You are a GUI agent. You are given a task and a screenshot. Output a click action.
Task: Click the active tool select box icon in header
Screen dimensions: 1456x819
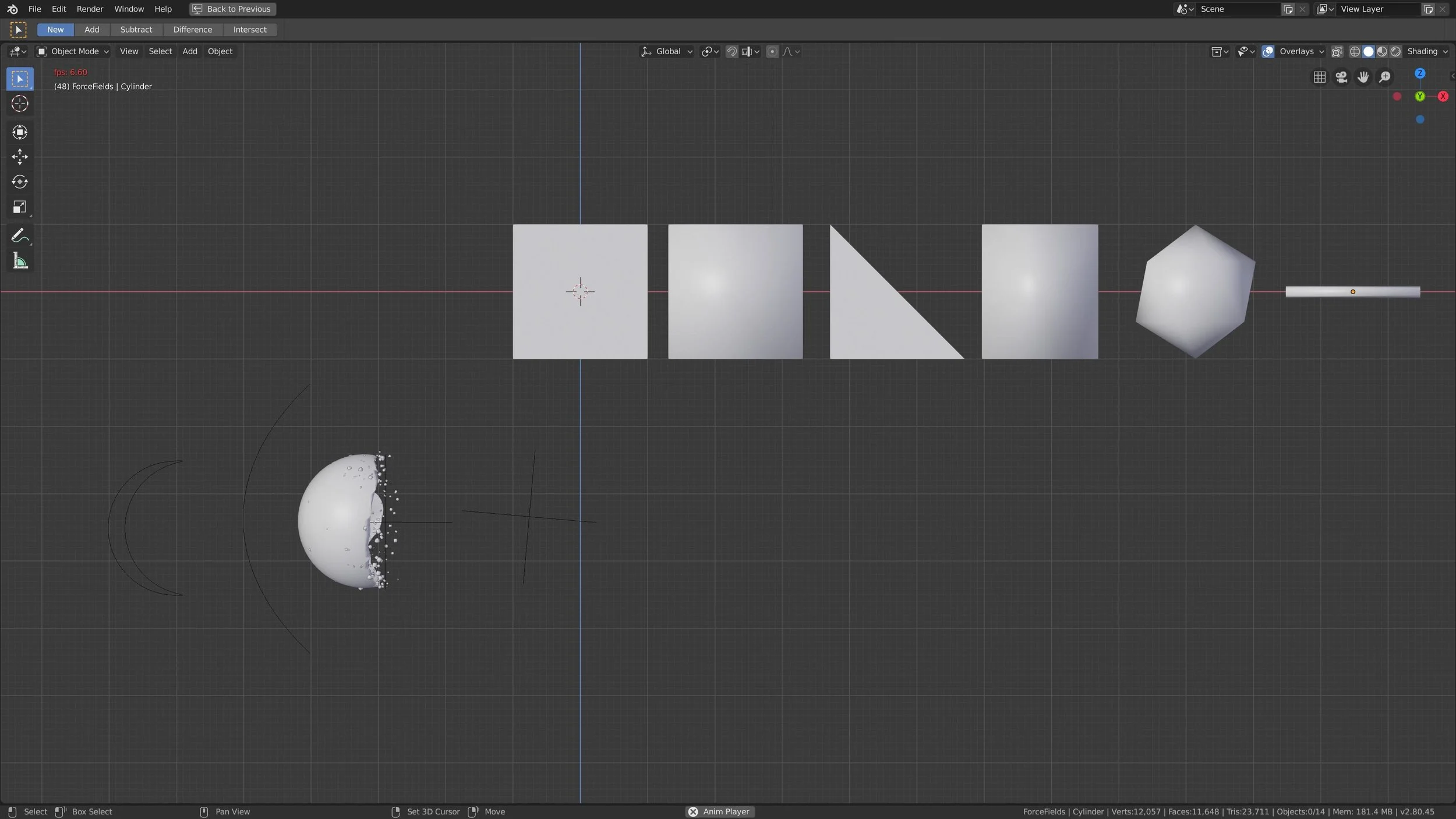point(18,30)
